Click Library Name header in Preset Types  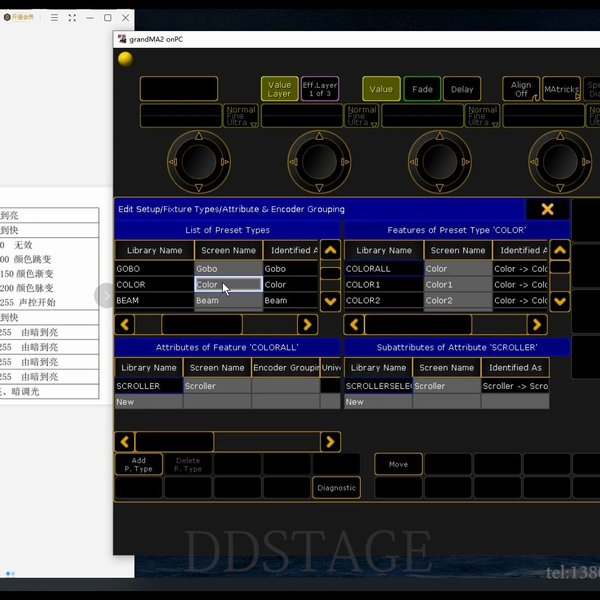[155, 250]
